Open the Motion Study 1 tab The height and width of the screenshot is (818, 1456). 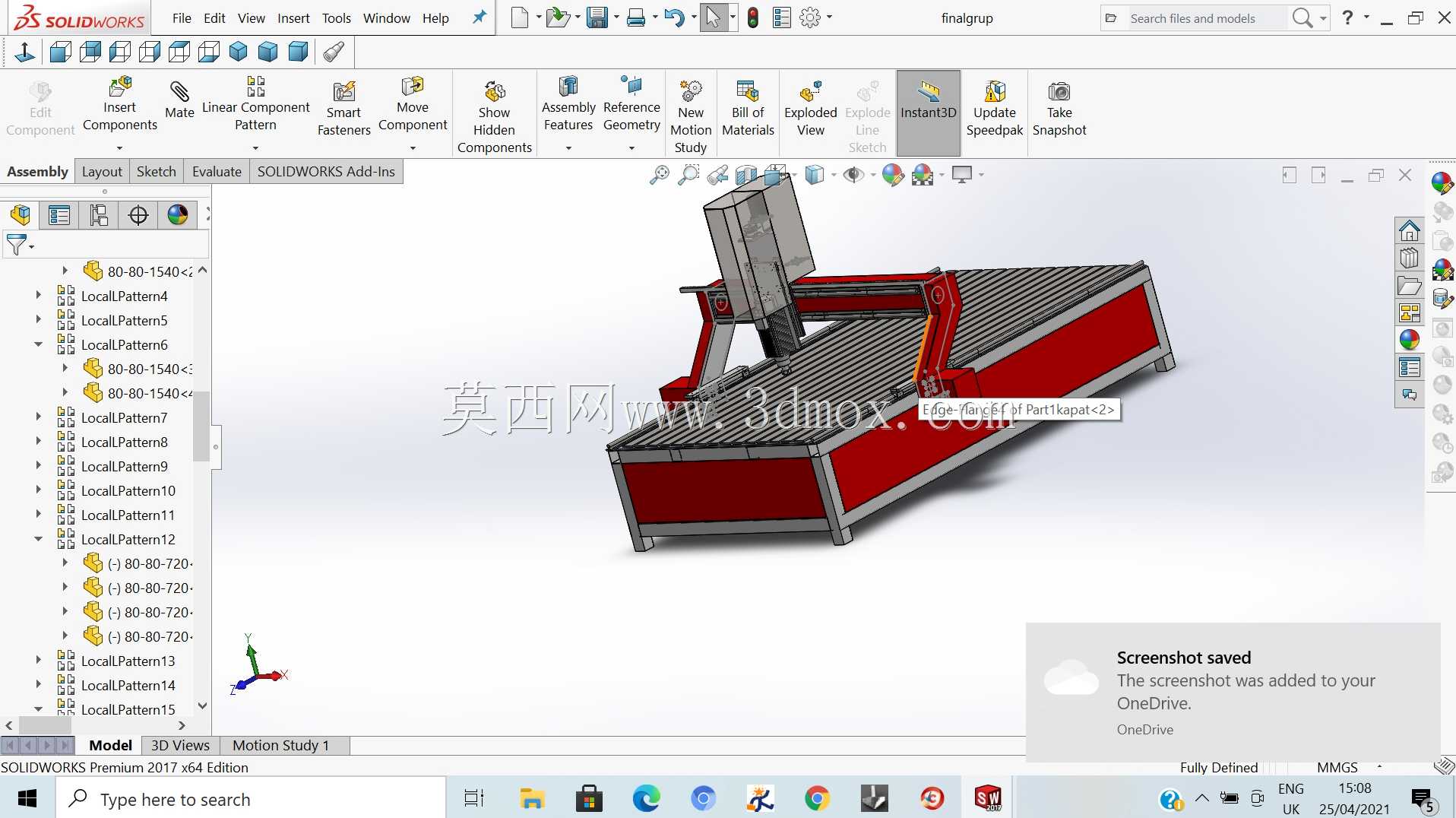(281, 746)
